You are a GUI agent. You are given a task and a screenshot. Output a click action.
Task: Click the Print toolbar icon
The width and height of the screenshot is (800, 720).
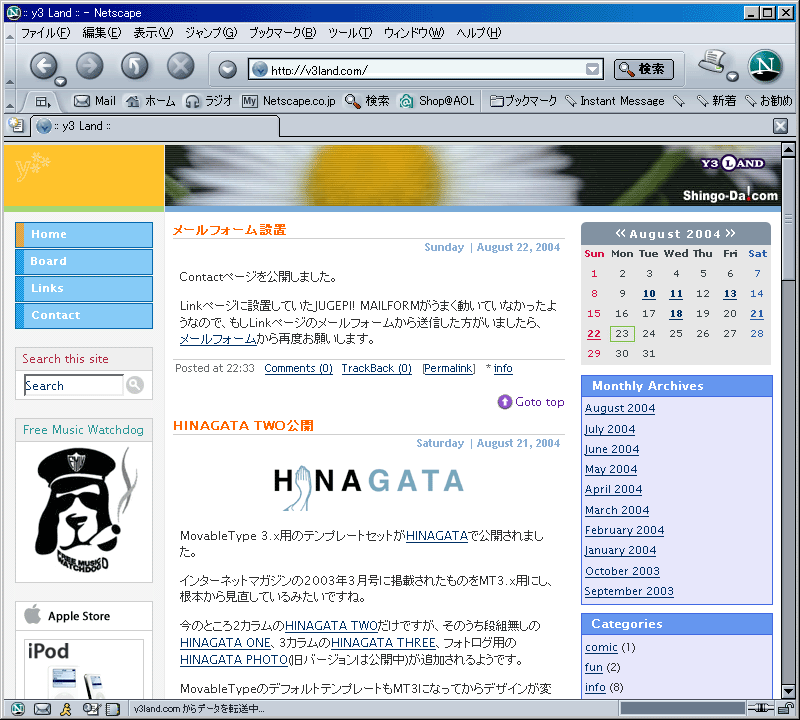tap(712, 62)
